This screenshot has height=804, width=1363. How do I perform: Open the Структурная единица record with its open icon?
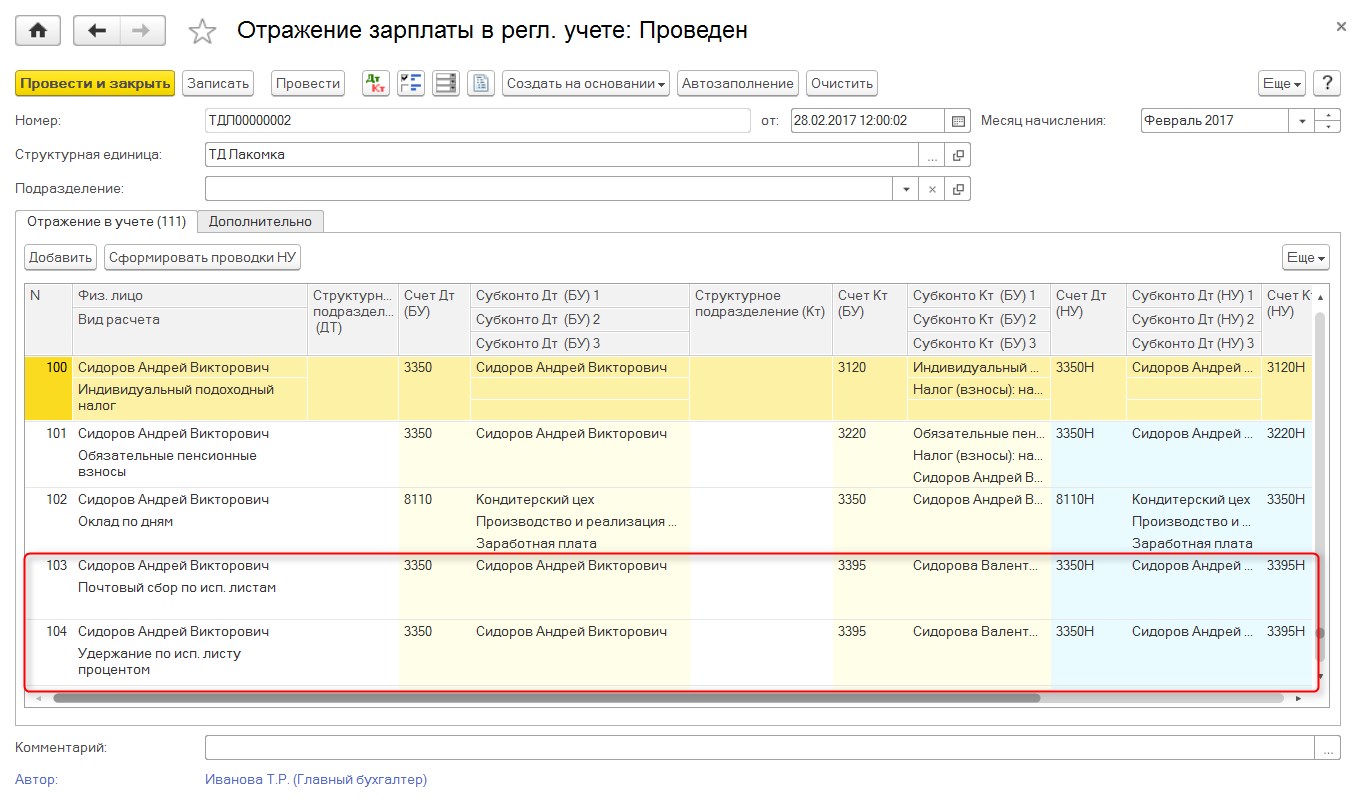coord(958,155)
